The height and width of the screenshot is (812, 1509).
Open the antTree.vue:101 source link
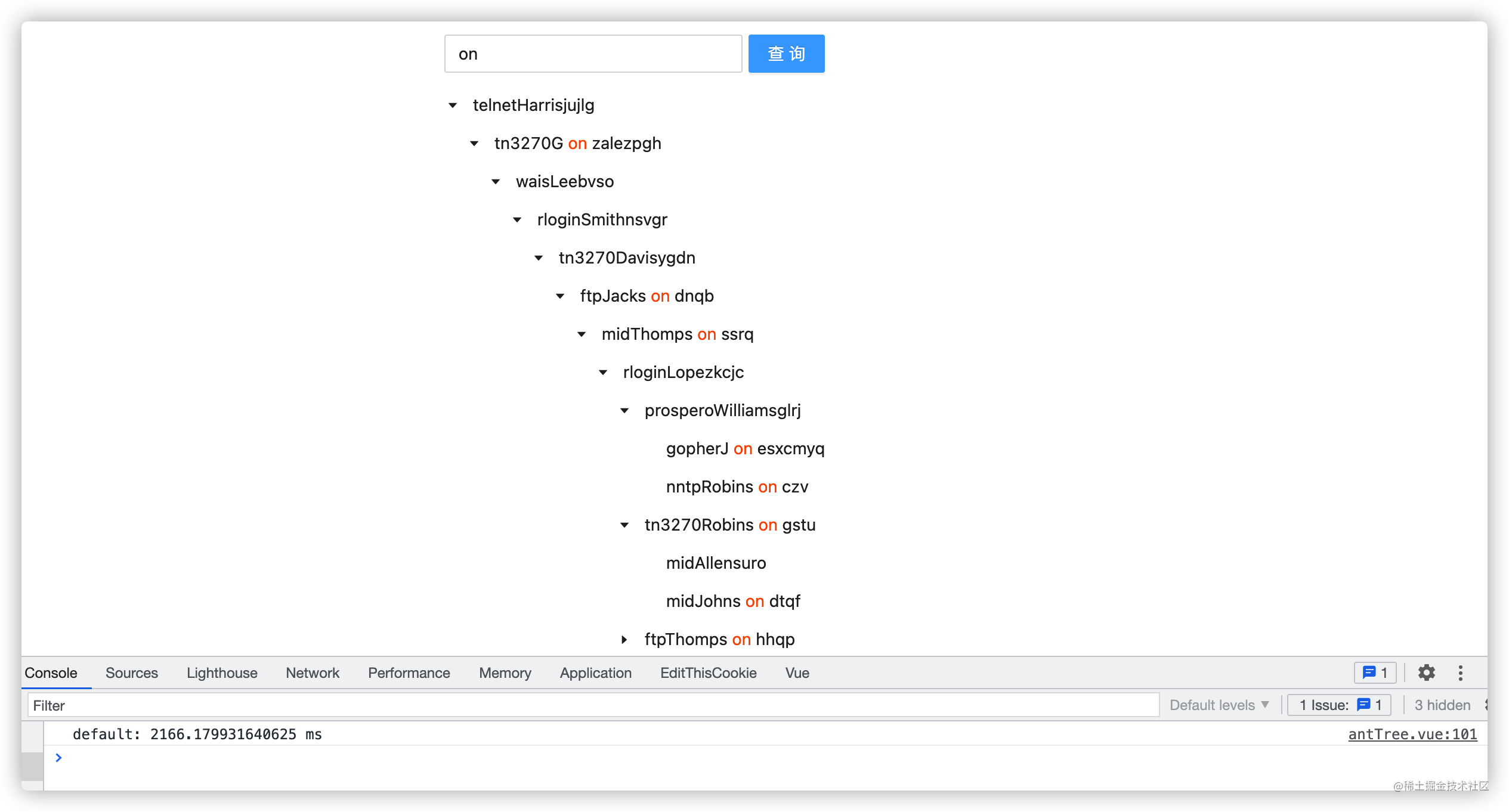click(1412, 734)
